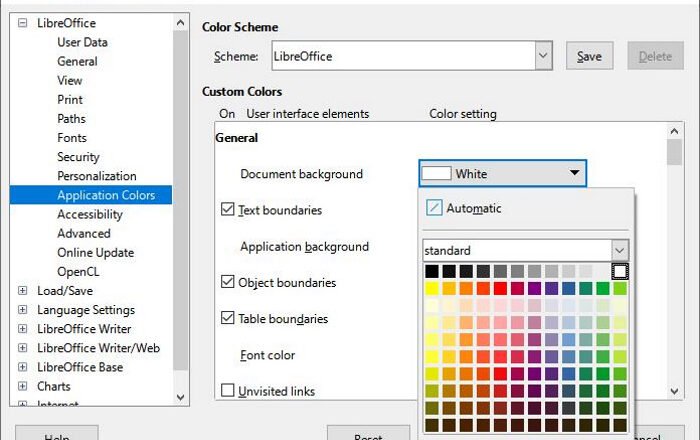Pick the bright yellow swatch in the second row

point(432,288)
